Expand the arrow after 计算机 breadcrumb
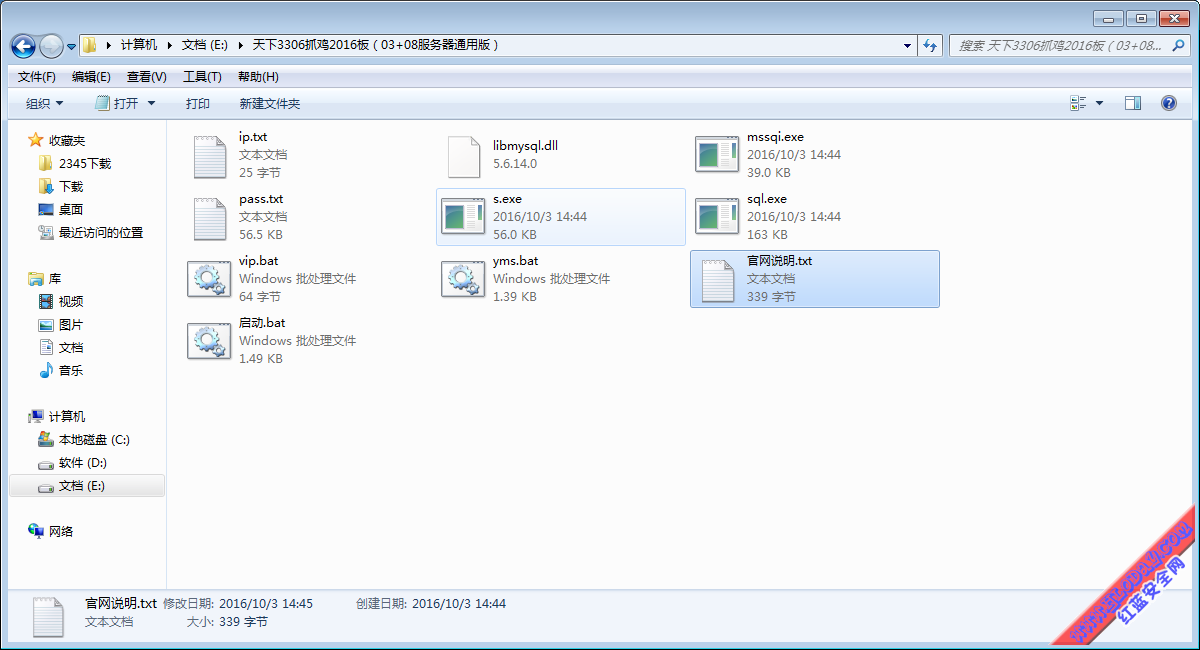Screen dimensions: 1200x650 click(169, 45)
